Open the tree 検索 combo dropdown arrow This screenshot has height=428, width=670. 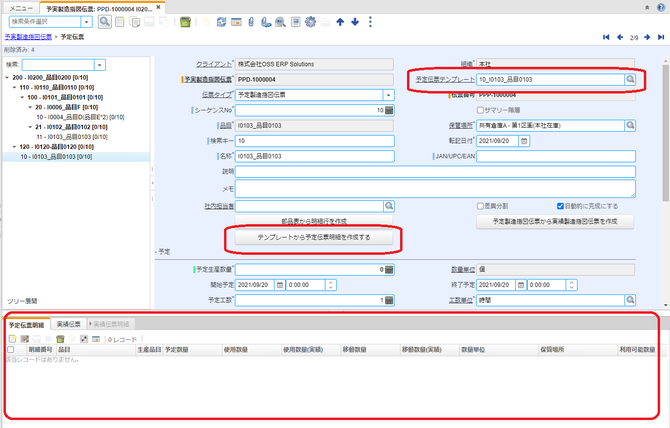click(x=100, y=65)
